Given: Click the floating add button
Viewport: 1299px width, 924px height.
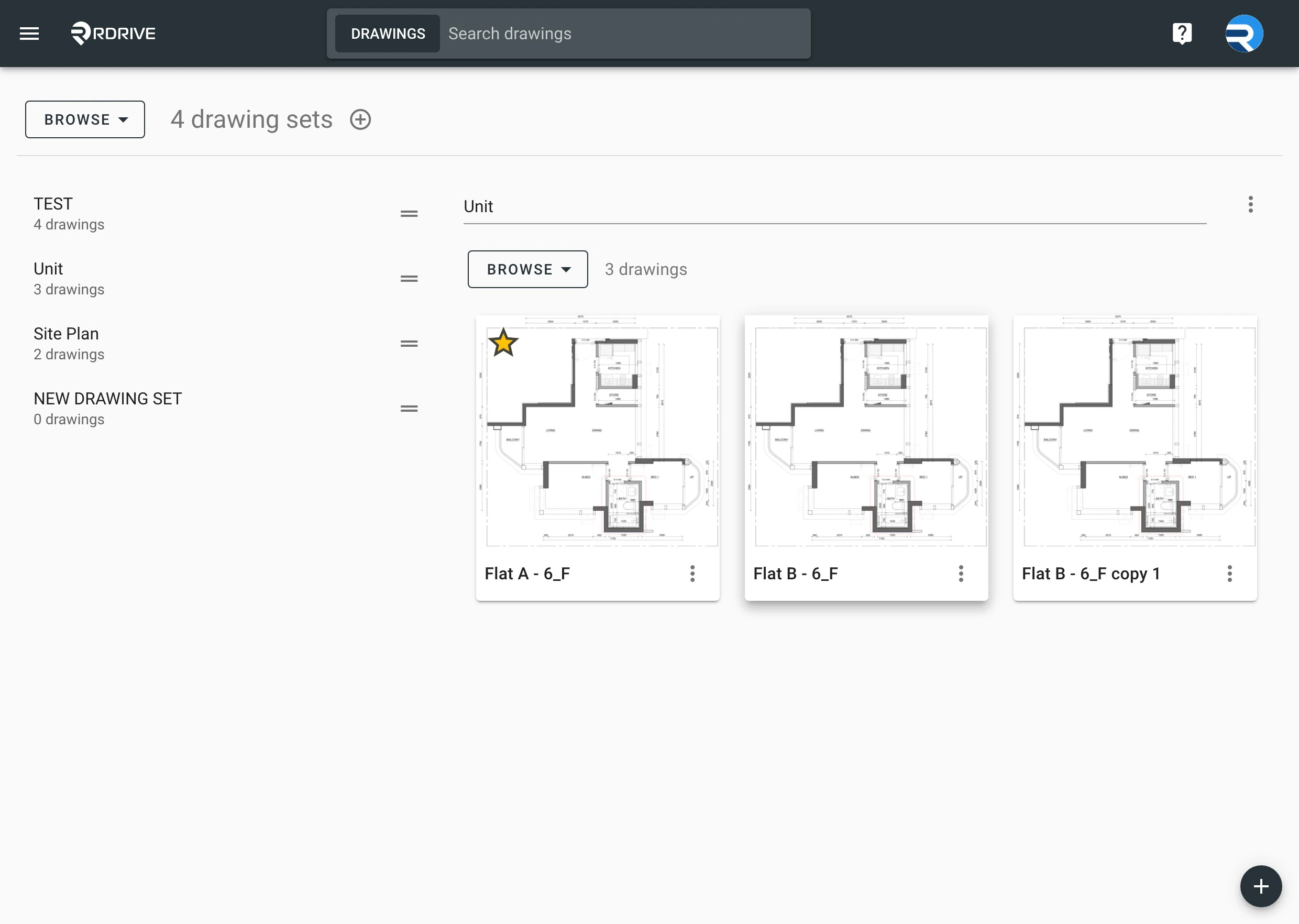Looking at the screenshot, I should tap(1260, 886).
